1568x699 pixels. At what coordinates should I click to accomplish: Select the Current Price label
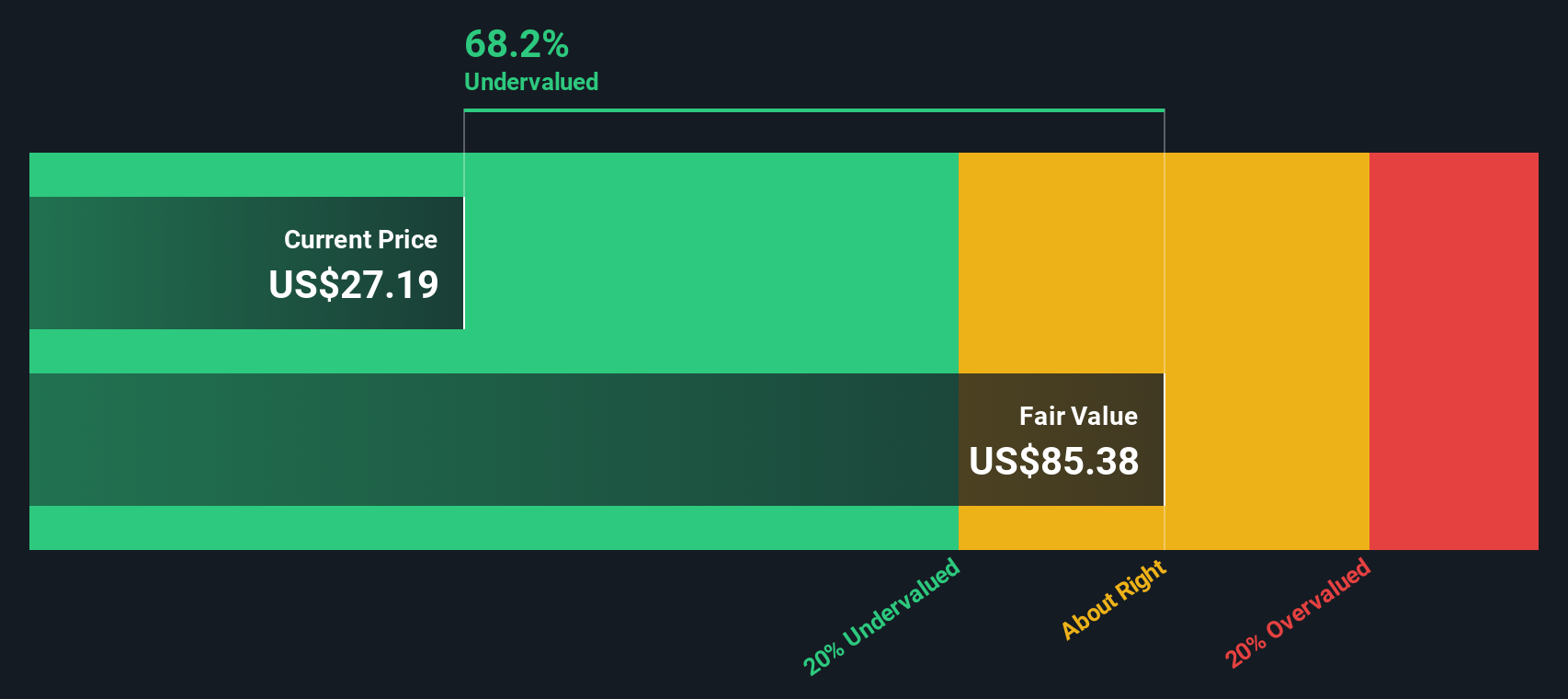360,240
